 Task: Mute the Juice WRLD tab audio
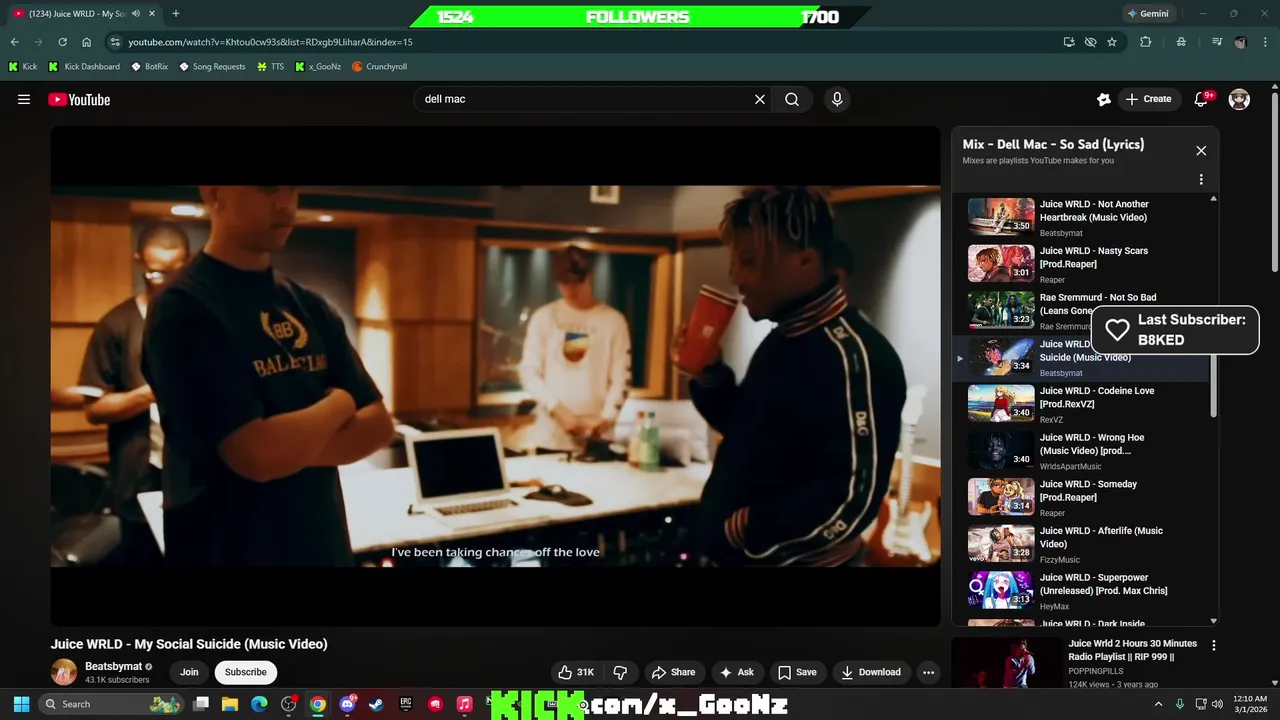[x=135, y=14]
